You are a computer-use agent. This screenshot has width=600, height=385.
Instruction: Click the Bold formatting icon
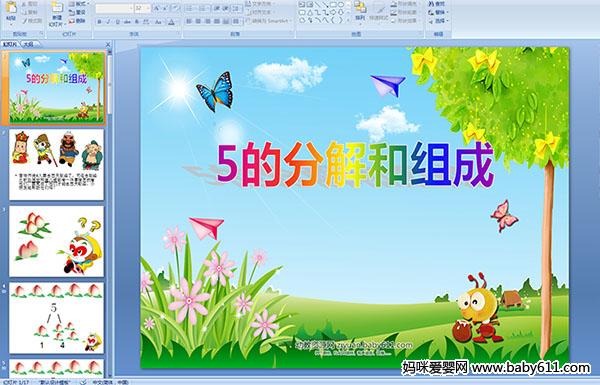click(x=99, y=22)
